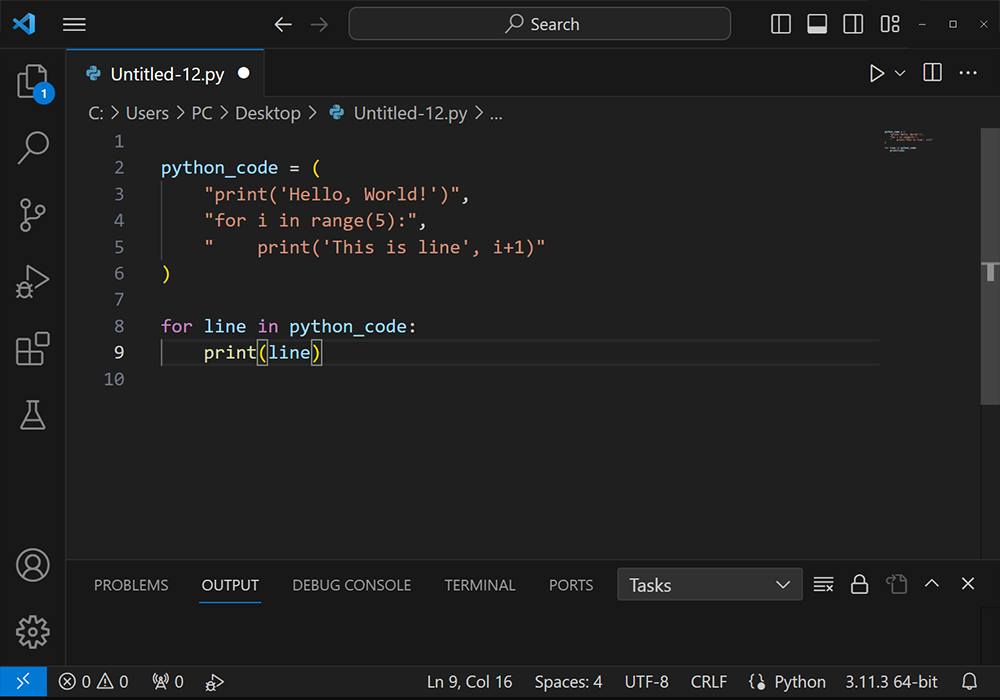Open the output log in editor
Screen dimensions: 1000x700
click(896, 584)
